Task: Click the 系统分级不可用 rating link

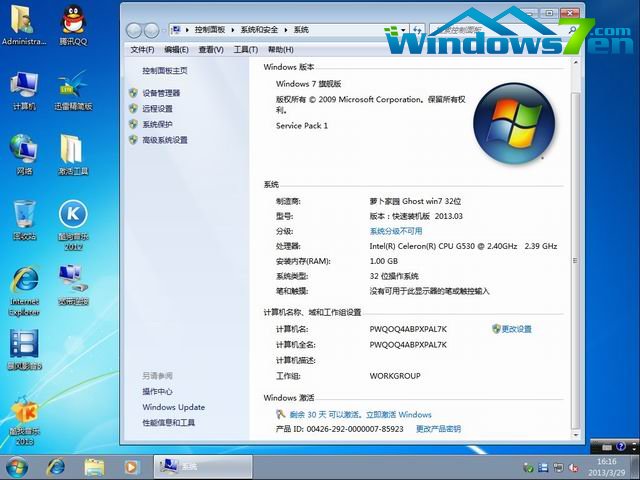Action: click(x=396, y=231)
